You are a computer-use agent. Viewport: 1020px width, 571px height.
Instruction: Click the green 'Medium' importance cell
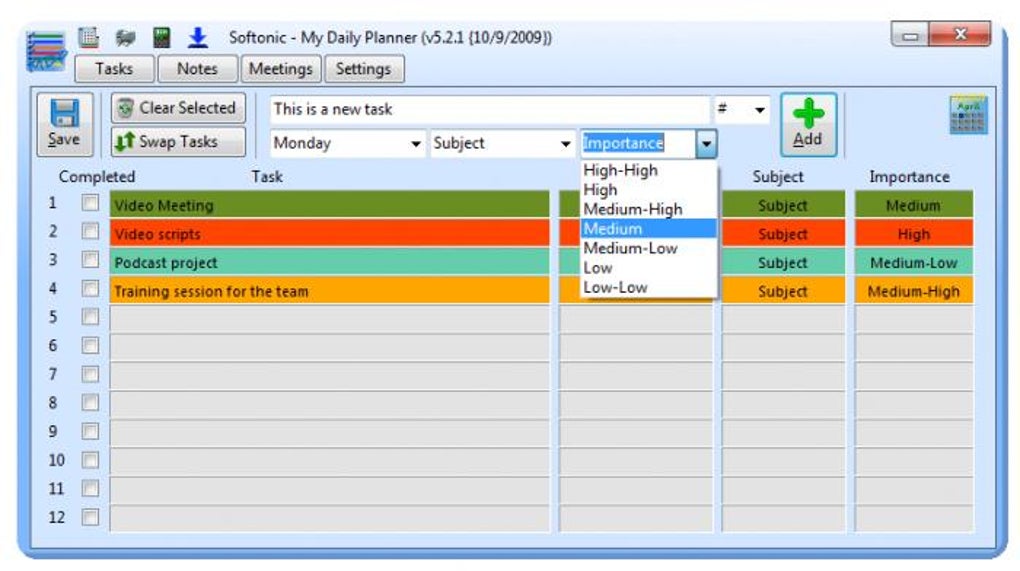(x=914, y=205)
